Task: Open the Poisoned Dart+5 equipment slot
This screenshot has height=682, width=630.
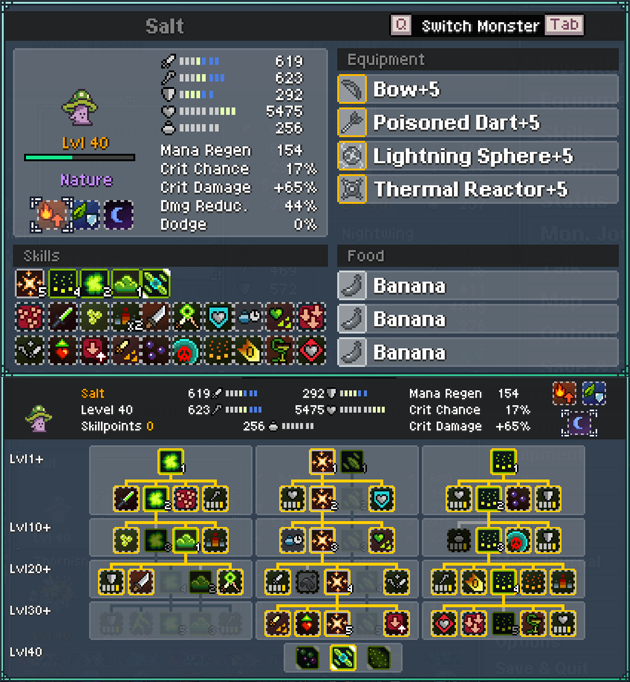Action: coord(478,123)
